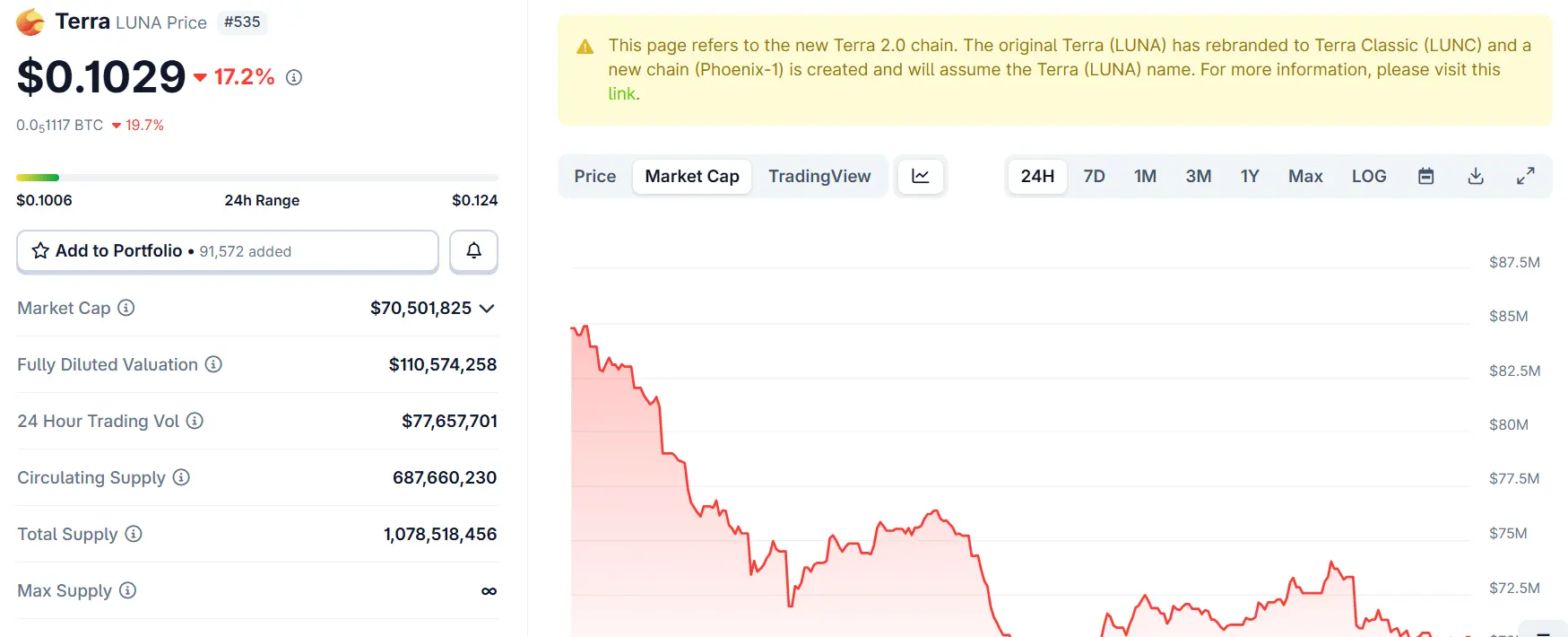This screenshot has height=637, width=1568.
Task: Switch to line chart type icon
Action: coord(921,176)
